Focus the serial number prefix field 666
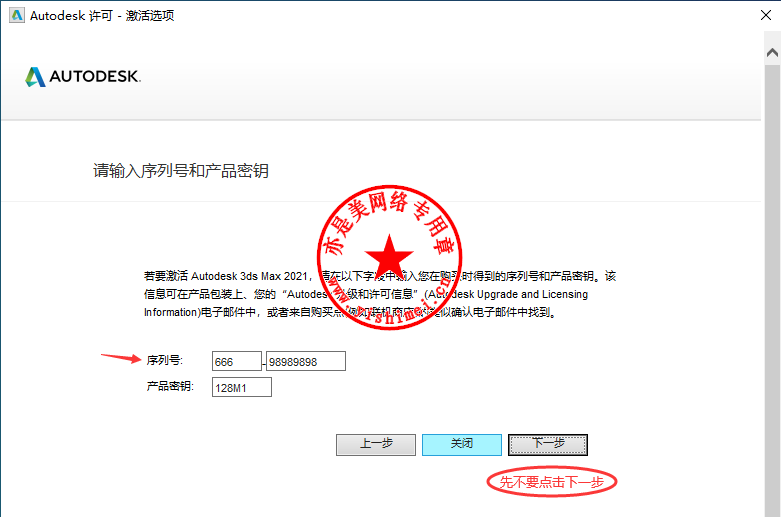The width and height of the screenshot is (781, 517). pyautogui.click(x=237, y=361)
